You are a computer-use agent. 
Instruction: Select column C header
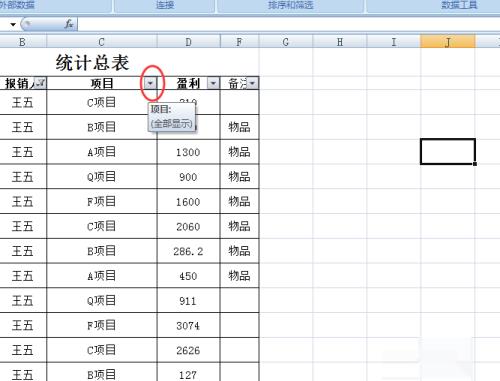coord(102,42)
